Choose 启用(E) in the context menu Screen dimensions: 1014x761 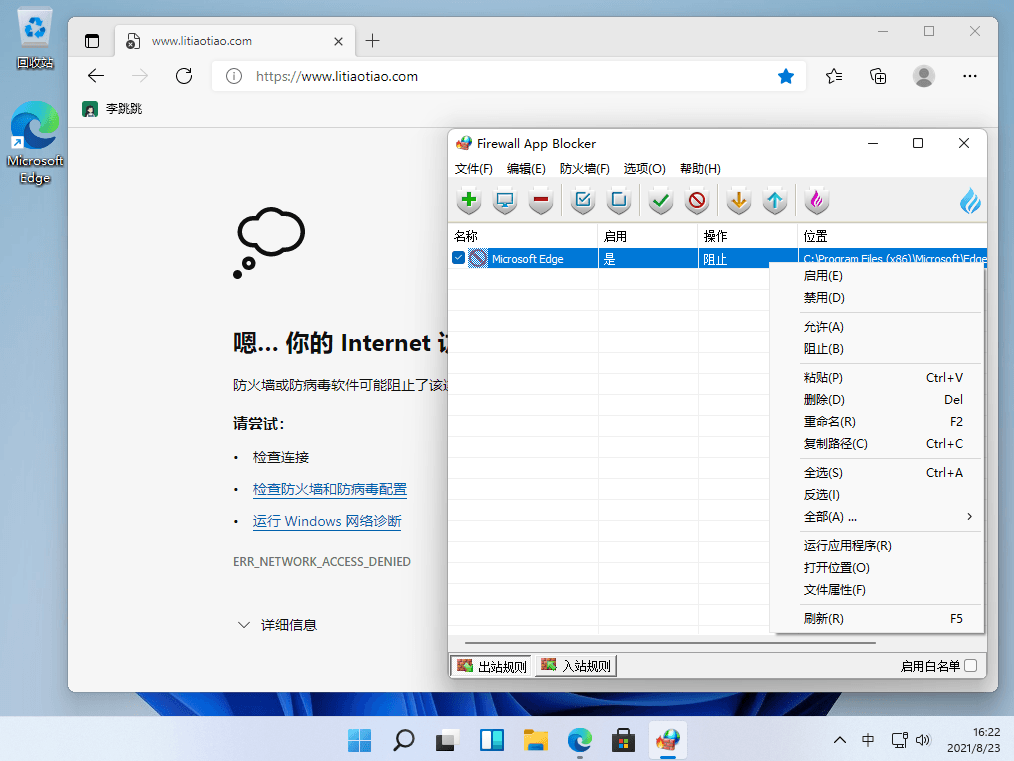(876, 276)
